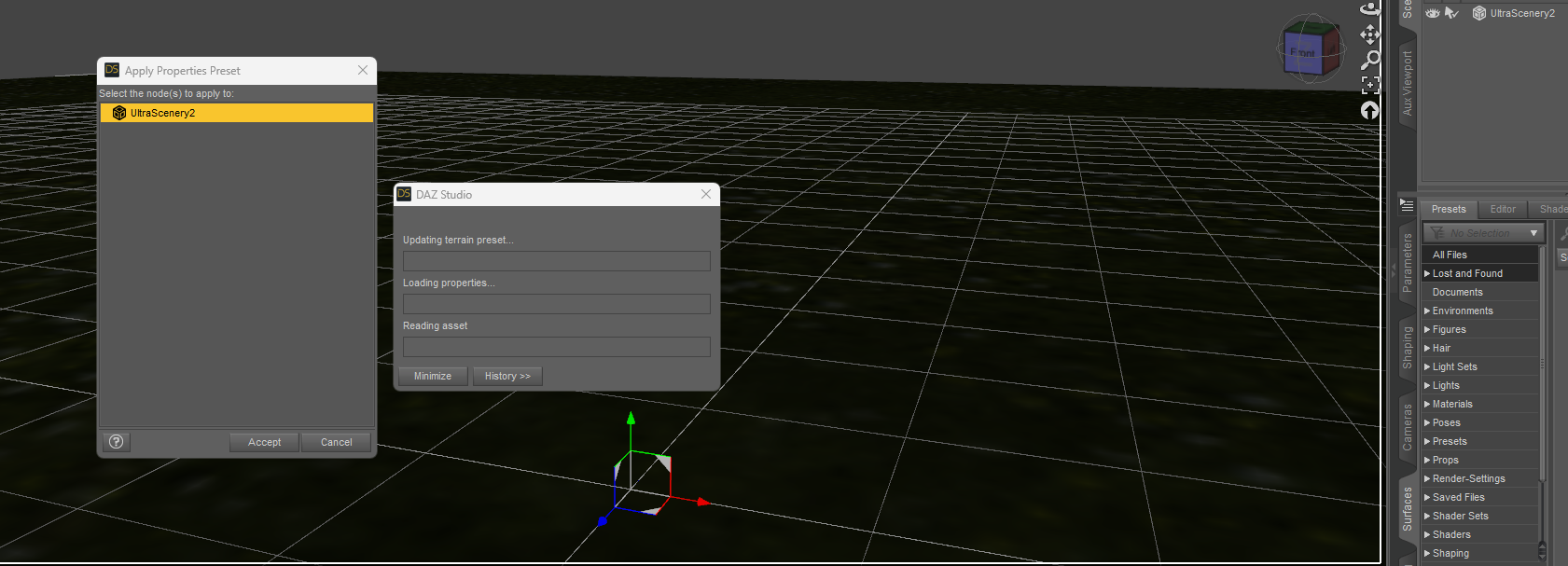Screen dimensions: 1568x566
Task: Expand the Figures category
Action: (x=1427, y=329)
